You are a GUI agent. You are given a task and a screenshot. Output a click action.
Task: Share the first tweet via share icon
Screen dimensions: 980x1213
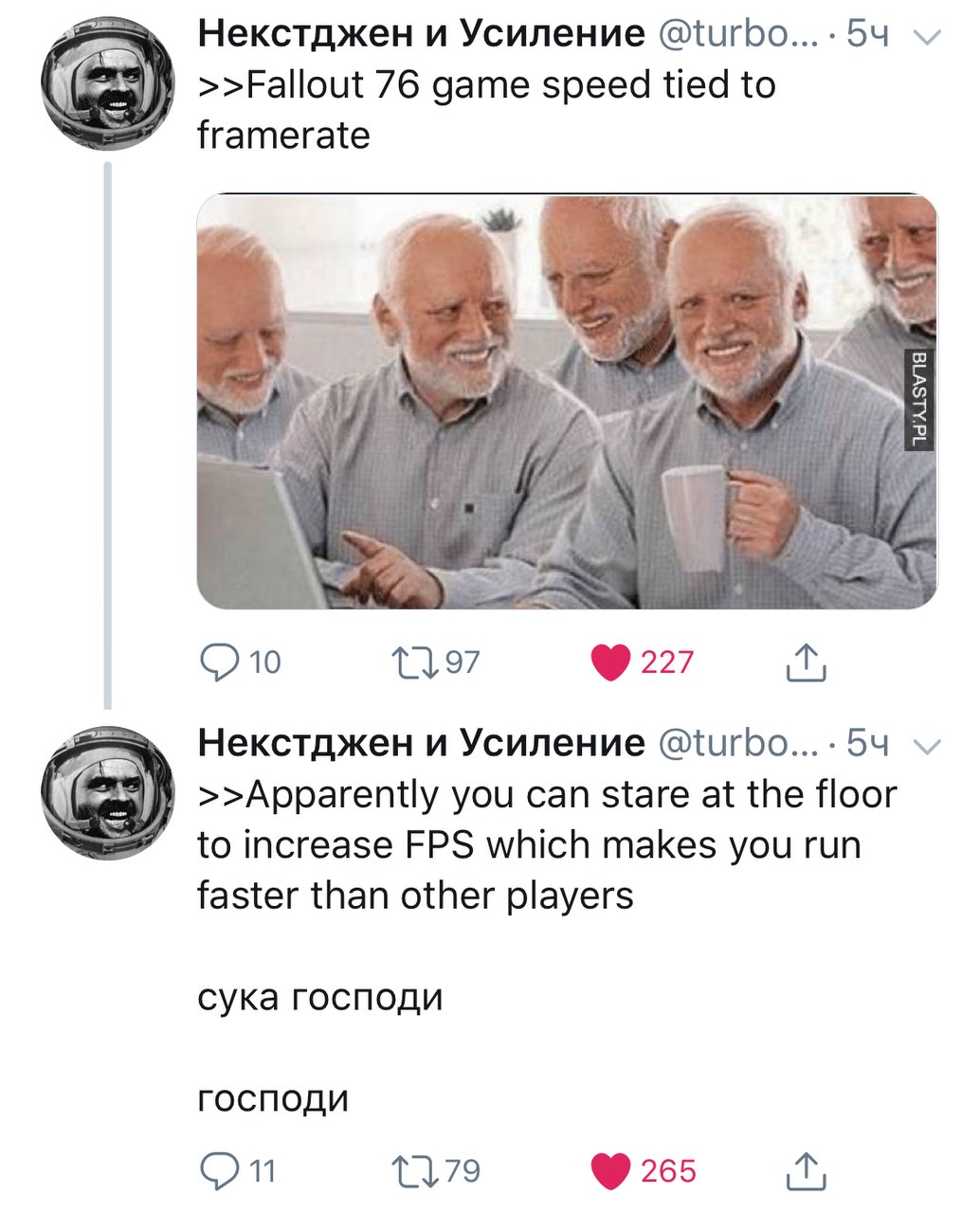(x=806, y=661)
